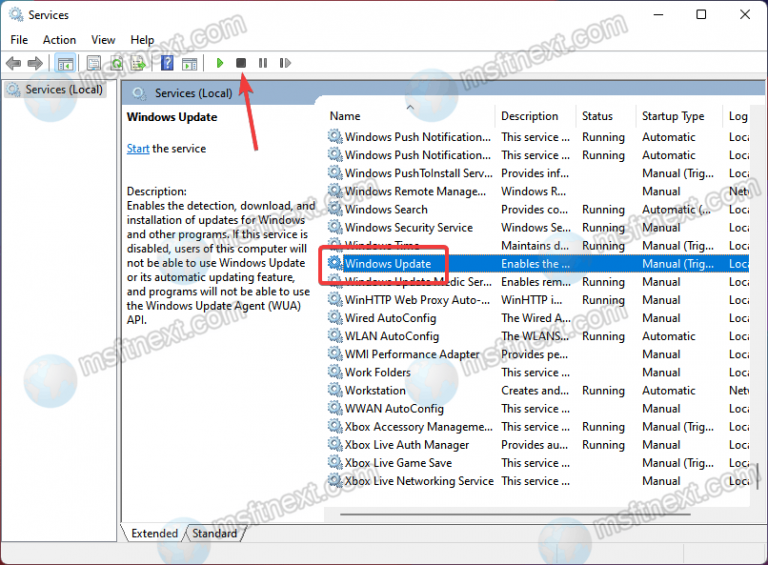The height and width of the screenshot is (565, 768).
Task: Select the Windows Update service row
Action: point(537,264)
